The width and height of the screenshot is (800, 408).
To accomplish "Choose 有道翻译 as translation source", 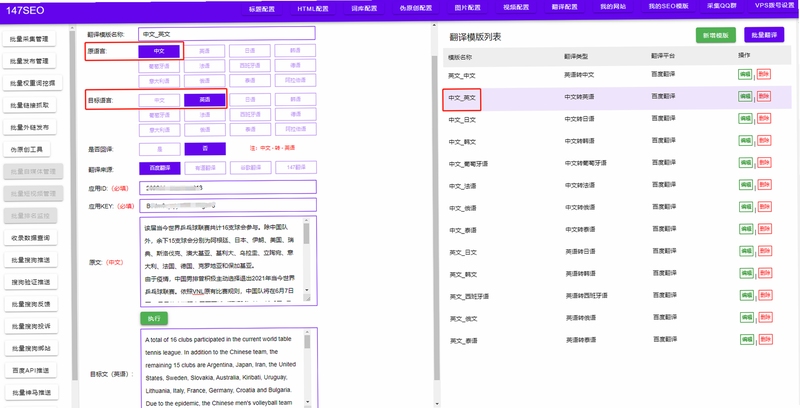I will click(205, 168).
